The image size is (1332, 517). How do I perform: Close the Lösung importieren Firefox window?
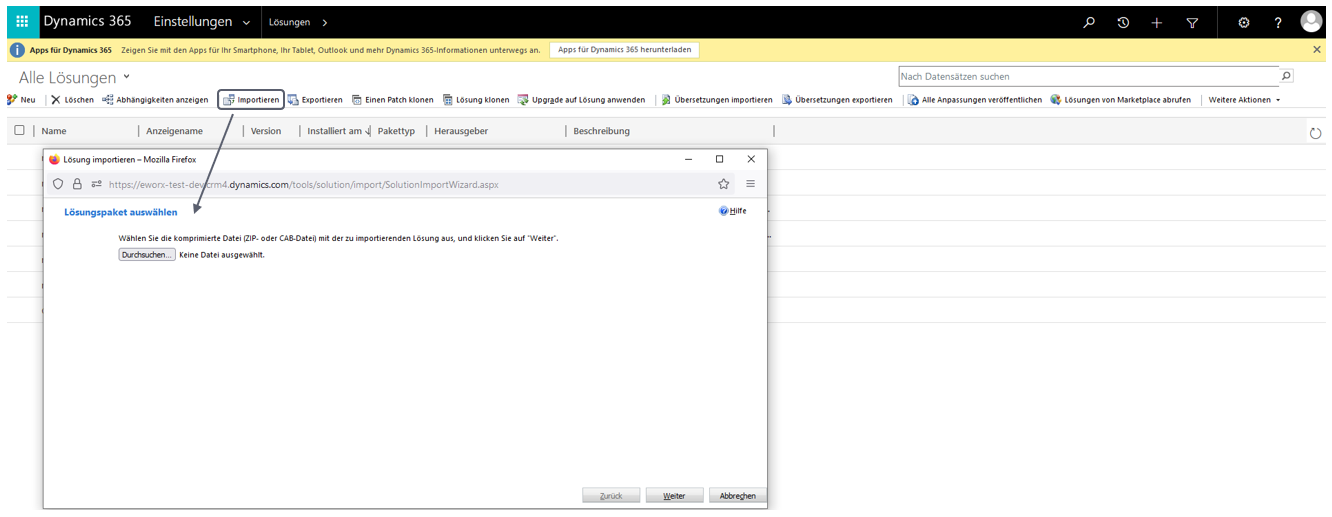(751, 159)
